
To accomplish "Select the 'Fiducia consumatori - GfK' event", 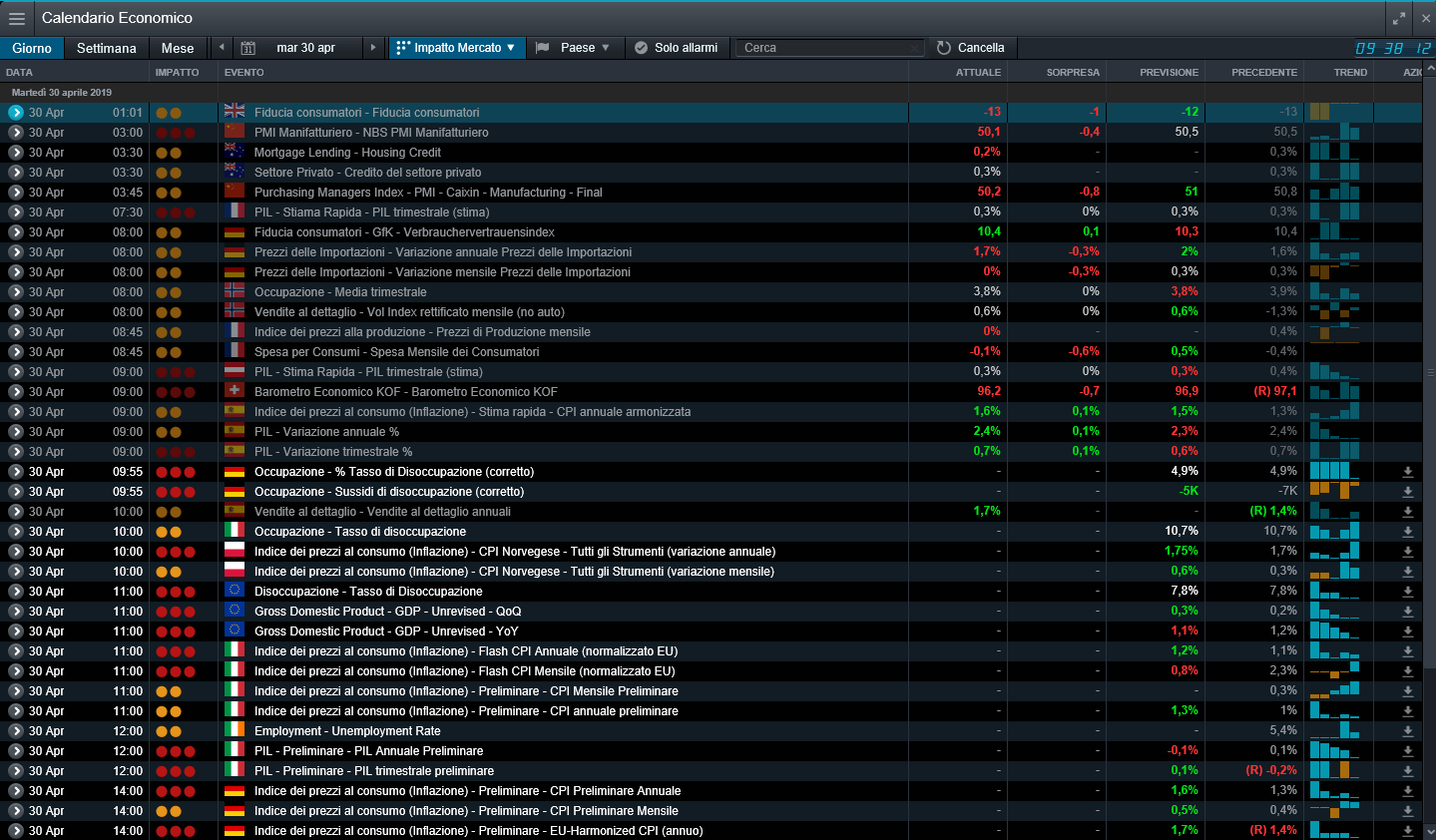I will tap(404, 232).
